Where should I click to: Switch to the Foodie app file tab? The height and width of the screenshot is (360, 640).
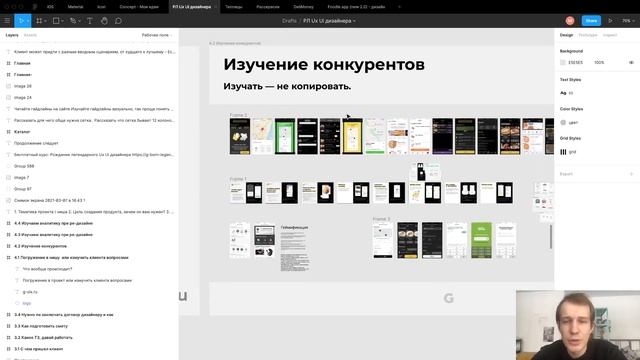(x=356, y=7)
